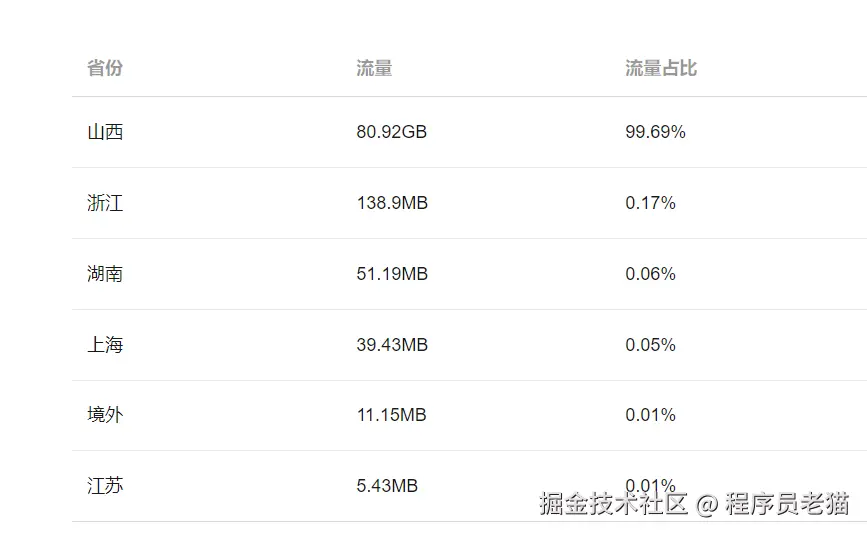Select the 上海 province cell

[x=105, y=345]
